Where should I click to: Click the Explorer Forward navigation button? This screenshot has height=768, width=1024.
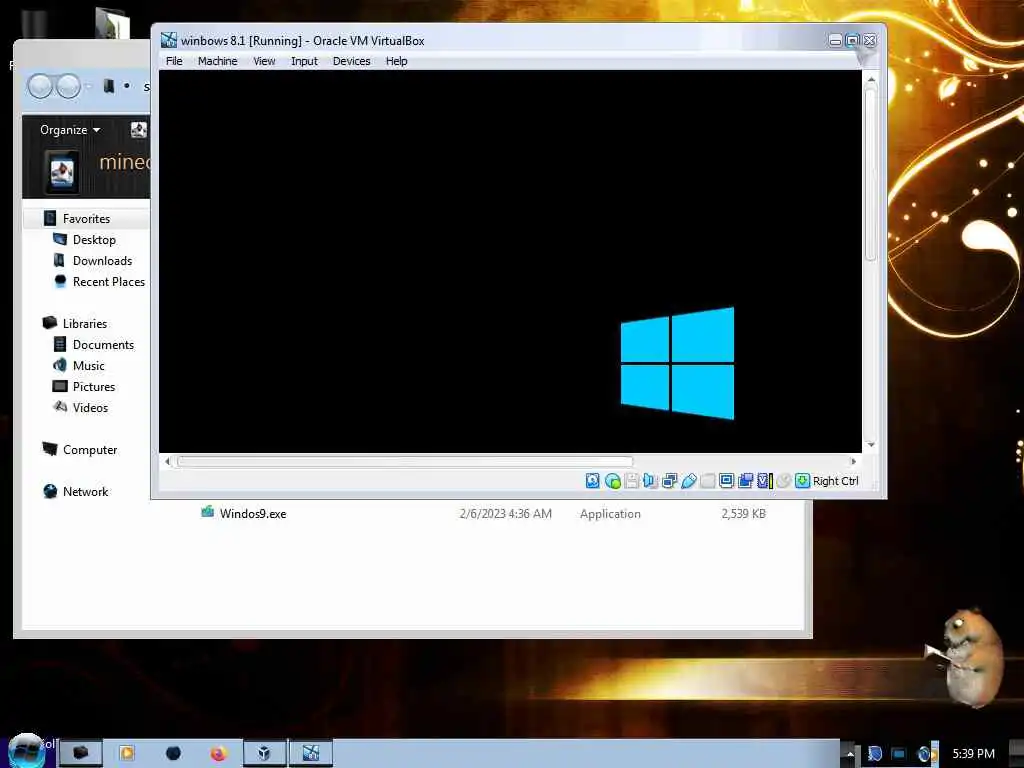coord(68,86)
